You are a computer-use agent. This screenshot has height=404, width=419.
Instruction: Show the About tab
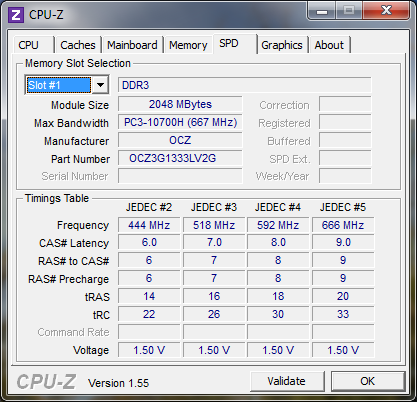pos(329,45)
